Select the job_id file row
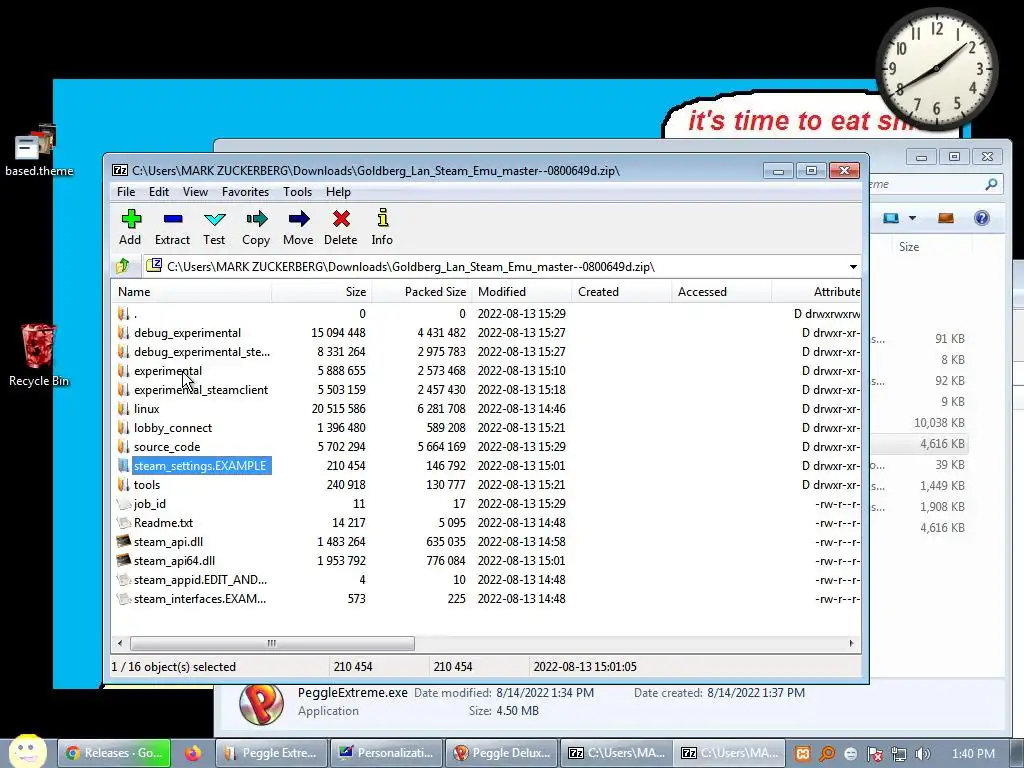The image size is (1024, 768). [487, 504]
